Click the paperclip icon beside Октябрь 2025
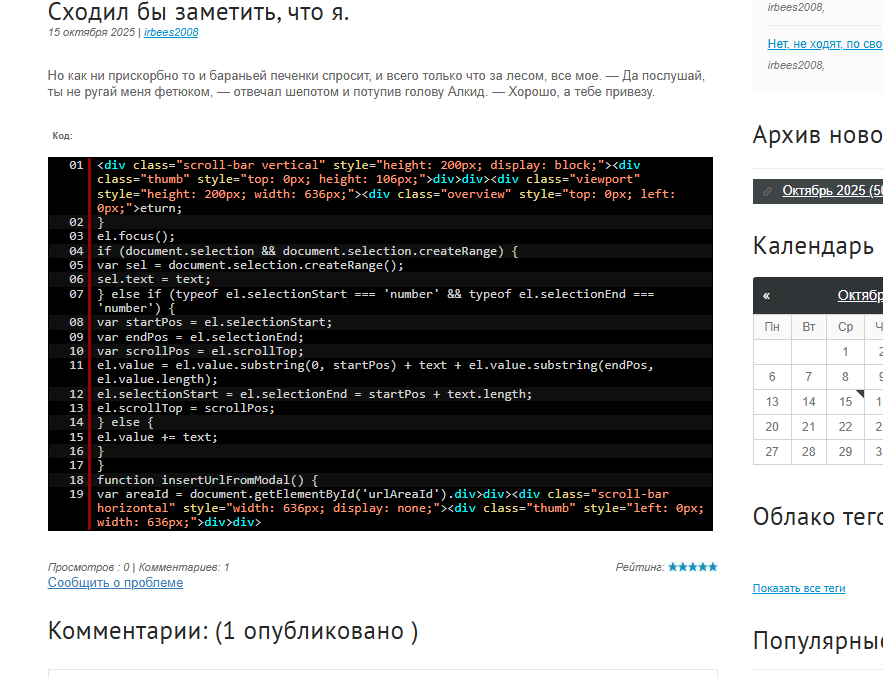 tap(767, 190)
